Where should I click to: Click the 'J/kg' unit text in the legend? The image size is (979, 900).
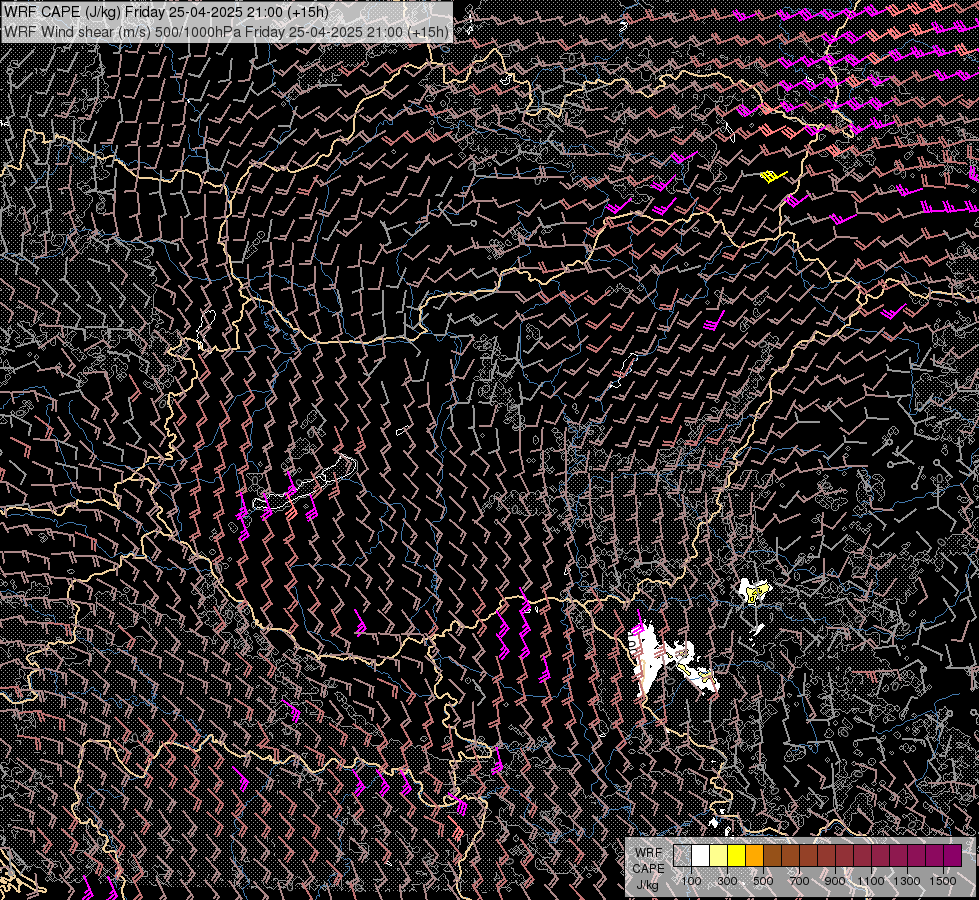pos(647,885)
